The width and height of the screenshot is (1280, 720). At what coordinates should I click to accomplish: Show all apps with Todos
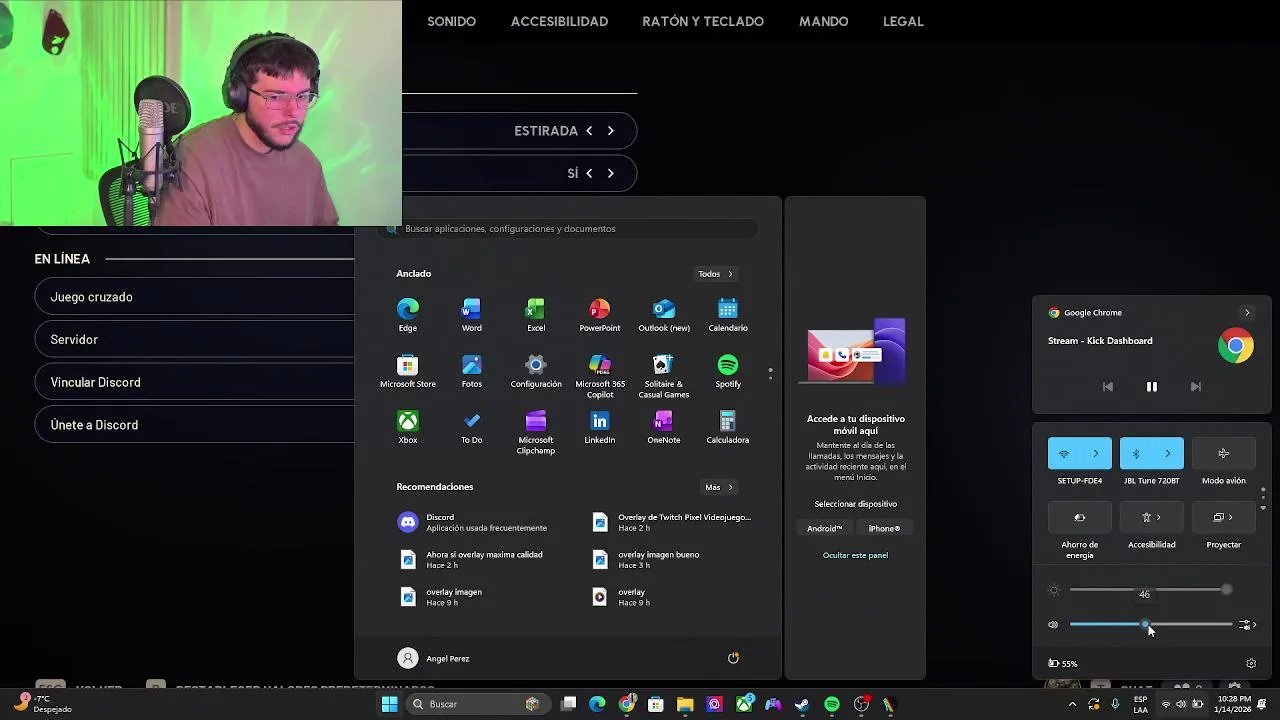tap(716, 274)
